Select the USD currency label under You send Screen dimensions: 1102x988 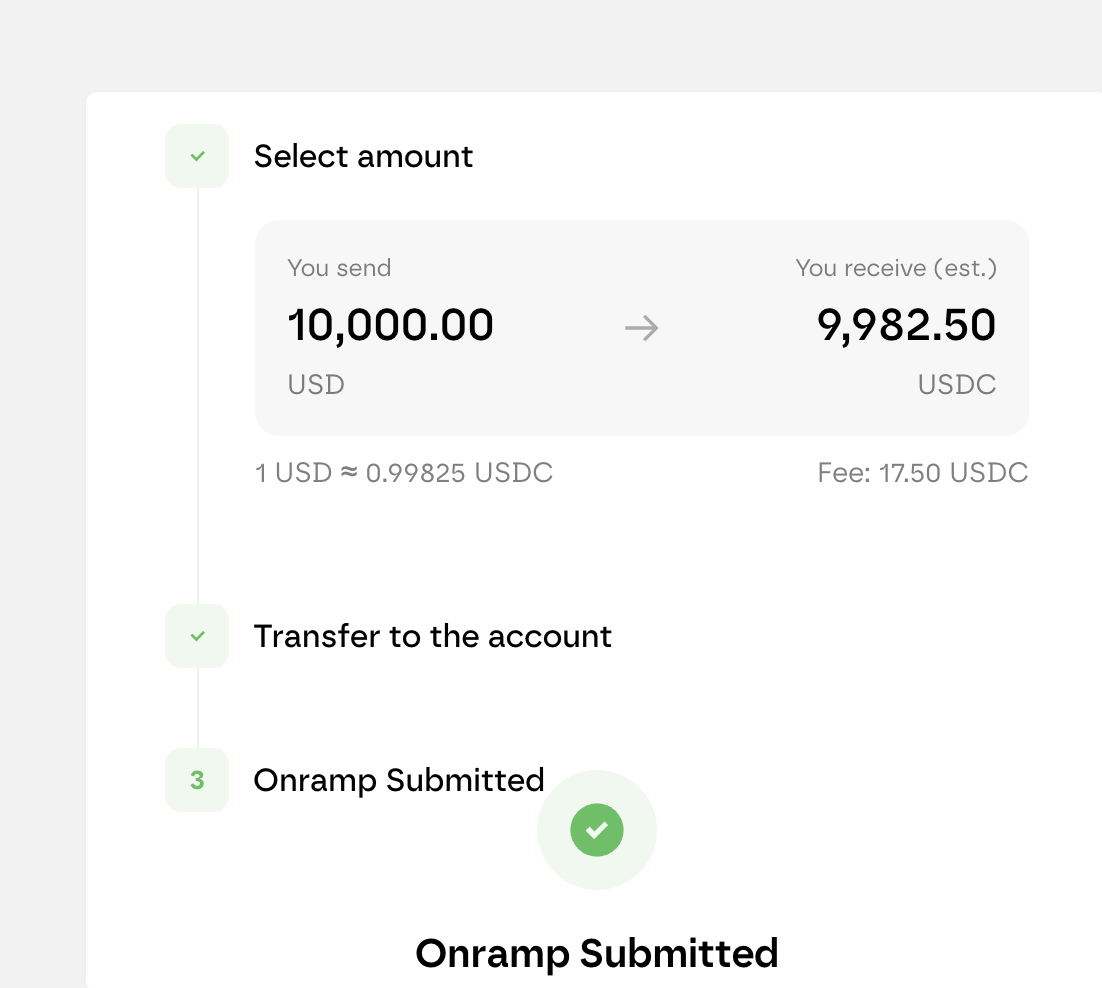315,384
